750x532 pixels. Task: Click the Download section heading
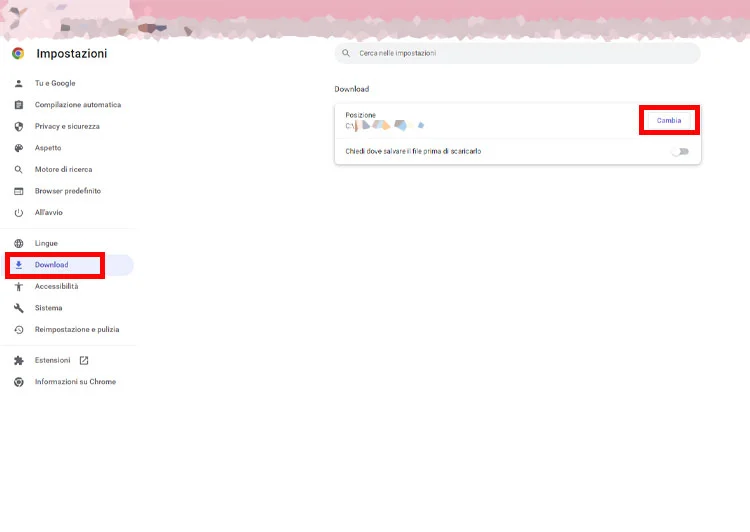(352, 89)
